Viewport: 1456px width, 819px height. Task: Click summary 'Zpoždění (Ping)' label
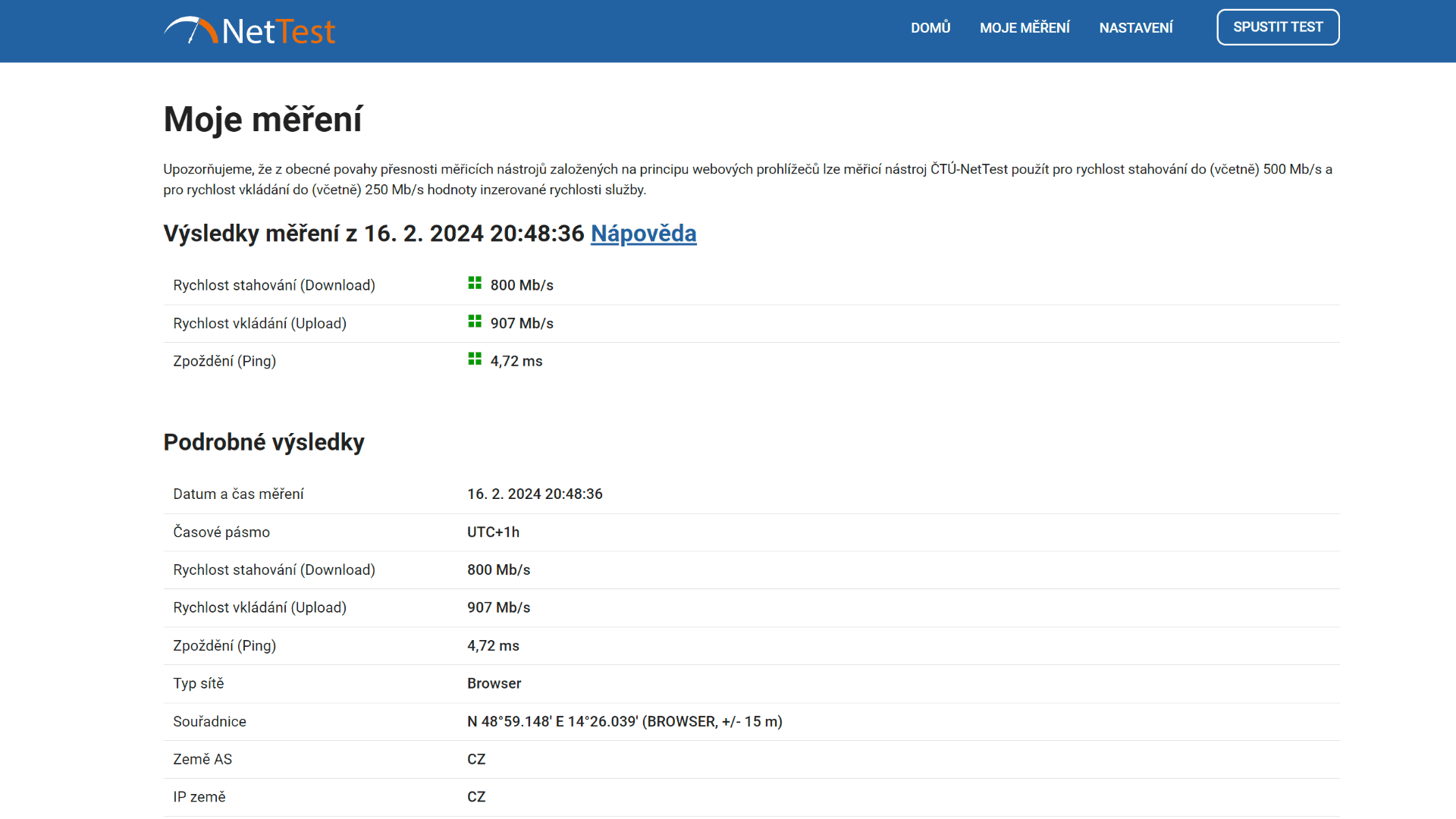click(x=224, y=361)
